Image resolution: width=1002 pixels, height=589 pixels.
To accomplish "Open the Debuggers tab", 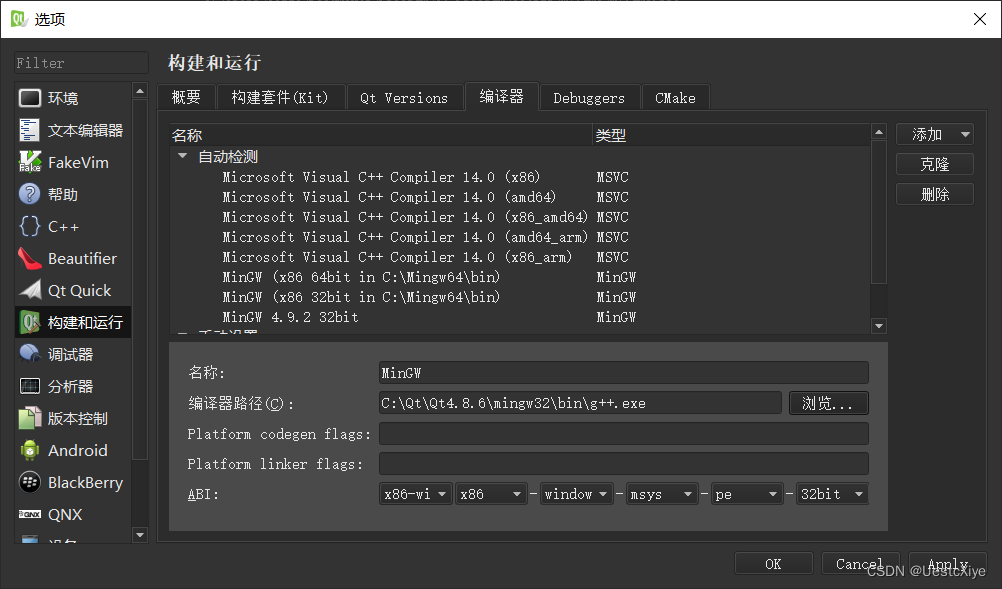I will point(589,98).
